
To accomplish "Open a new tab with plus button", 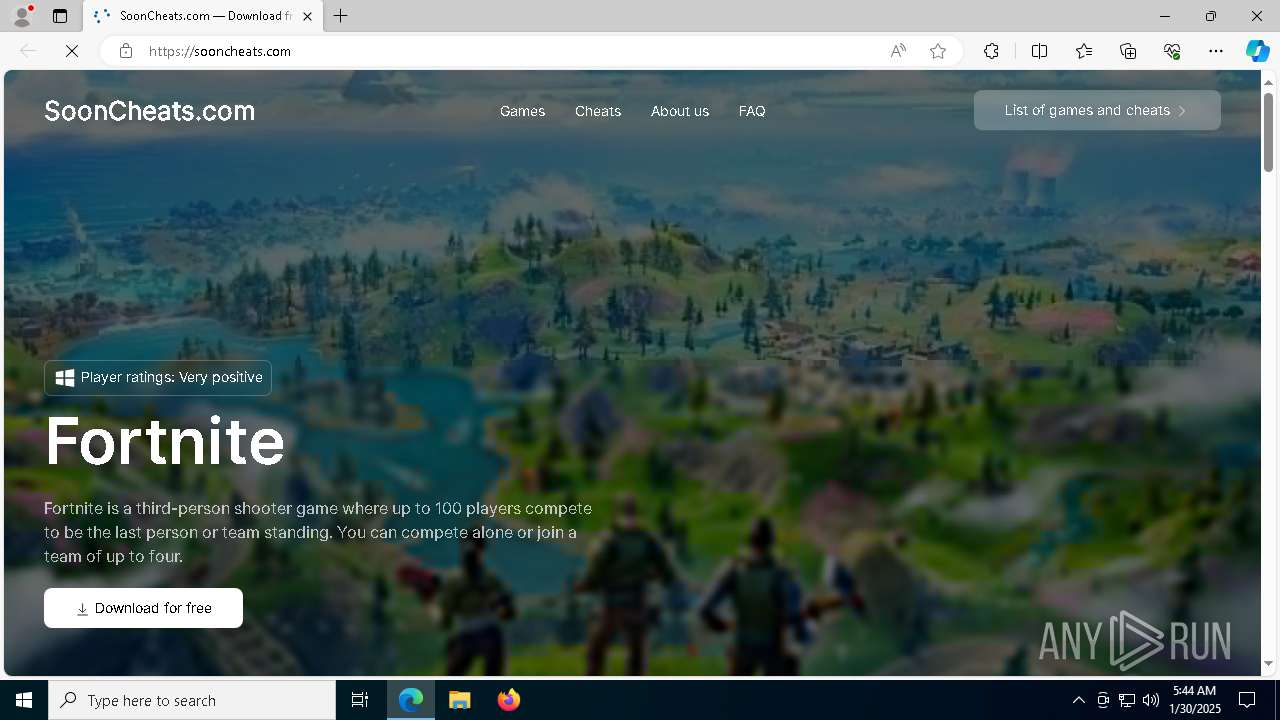I will [341, 16].
